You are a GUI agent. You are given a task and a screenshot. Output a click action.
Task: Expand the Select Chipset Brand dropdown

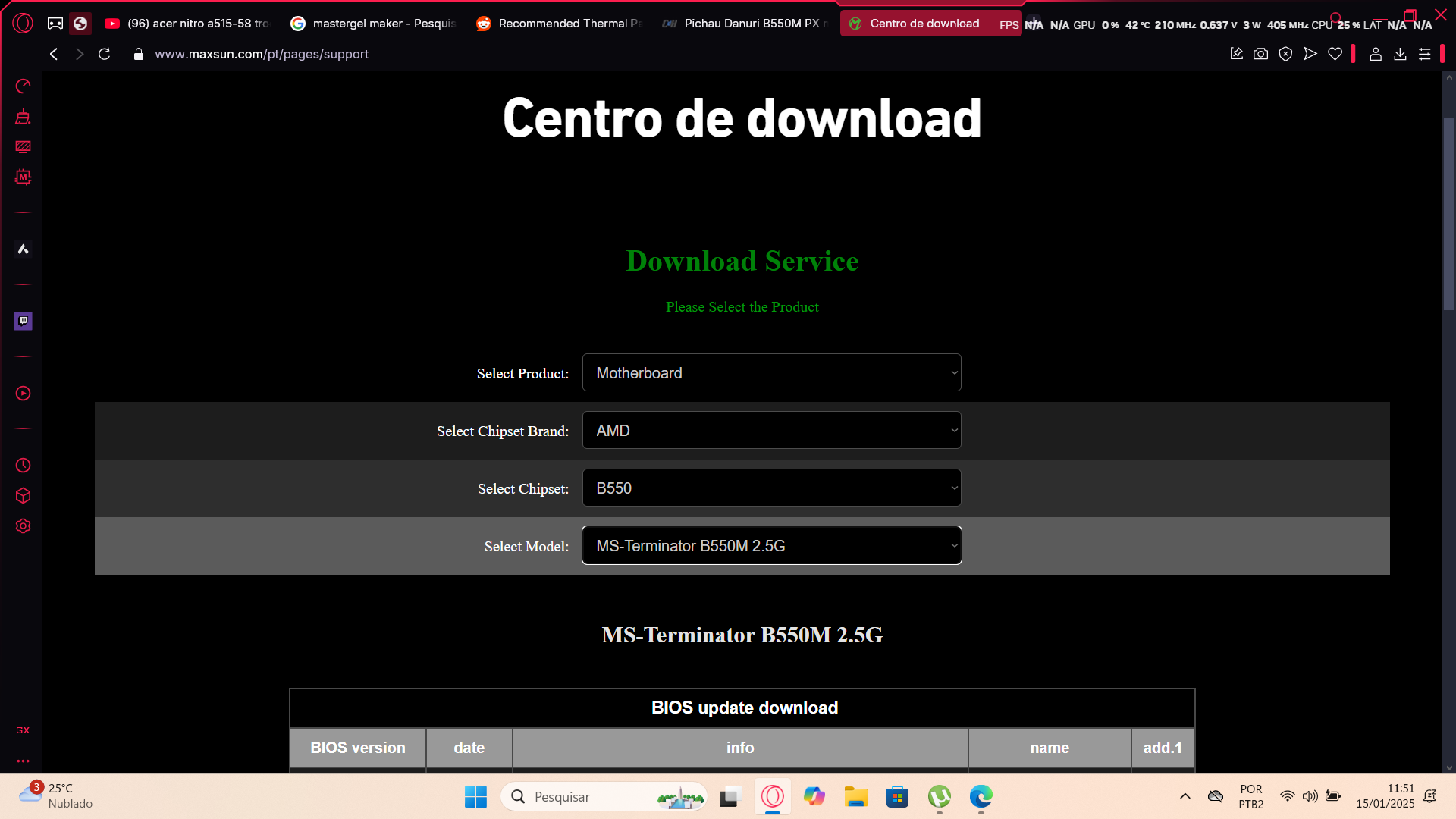click(771, 430)
